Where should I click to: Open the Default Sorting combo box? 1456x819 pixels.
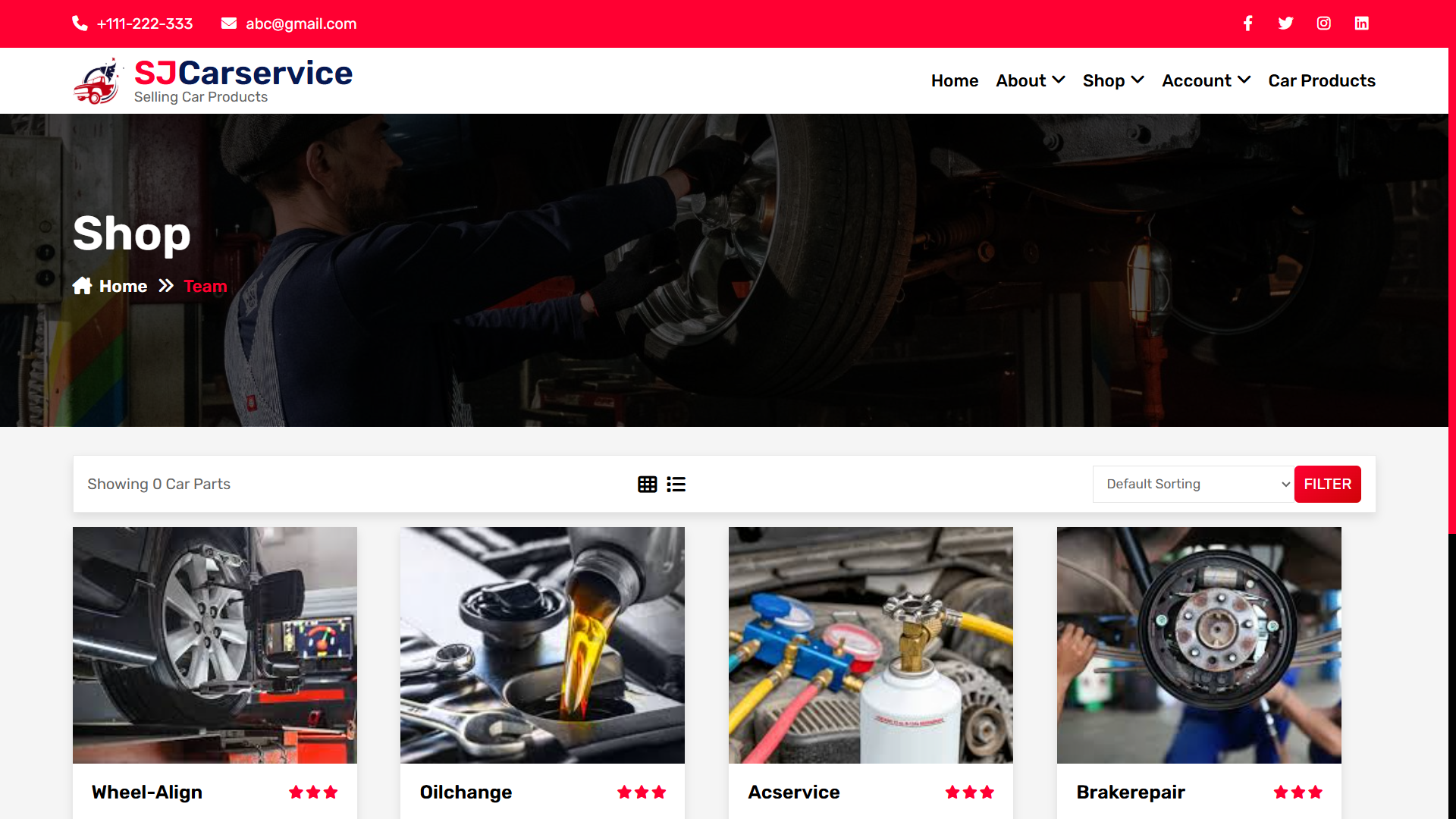click(x=1193, y=484)
